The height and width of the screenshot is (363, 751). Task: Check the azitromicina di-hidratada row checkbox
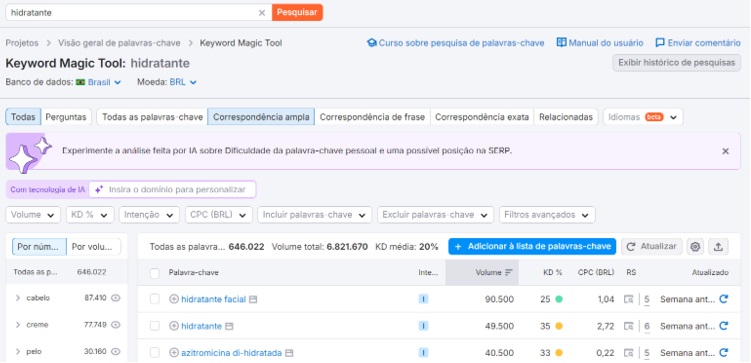coord(155,353)
